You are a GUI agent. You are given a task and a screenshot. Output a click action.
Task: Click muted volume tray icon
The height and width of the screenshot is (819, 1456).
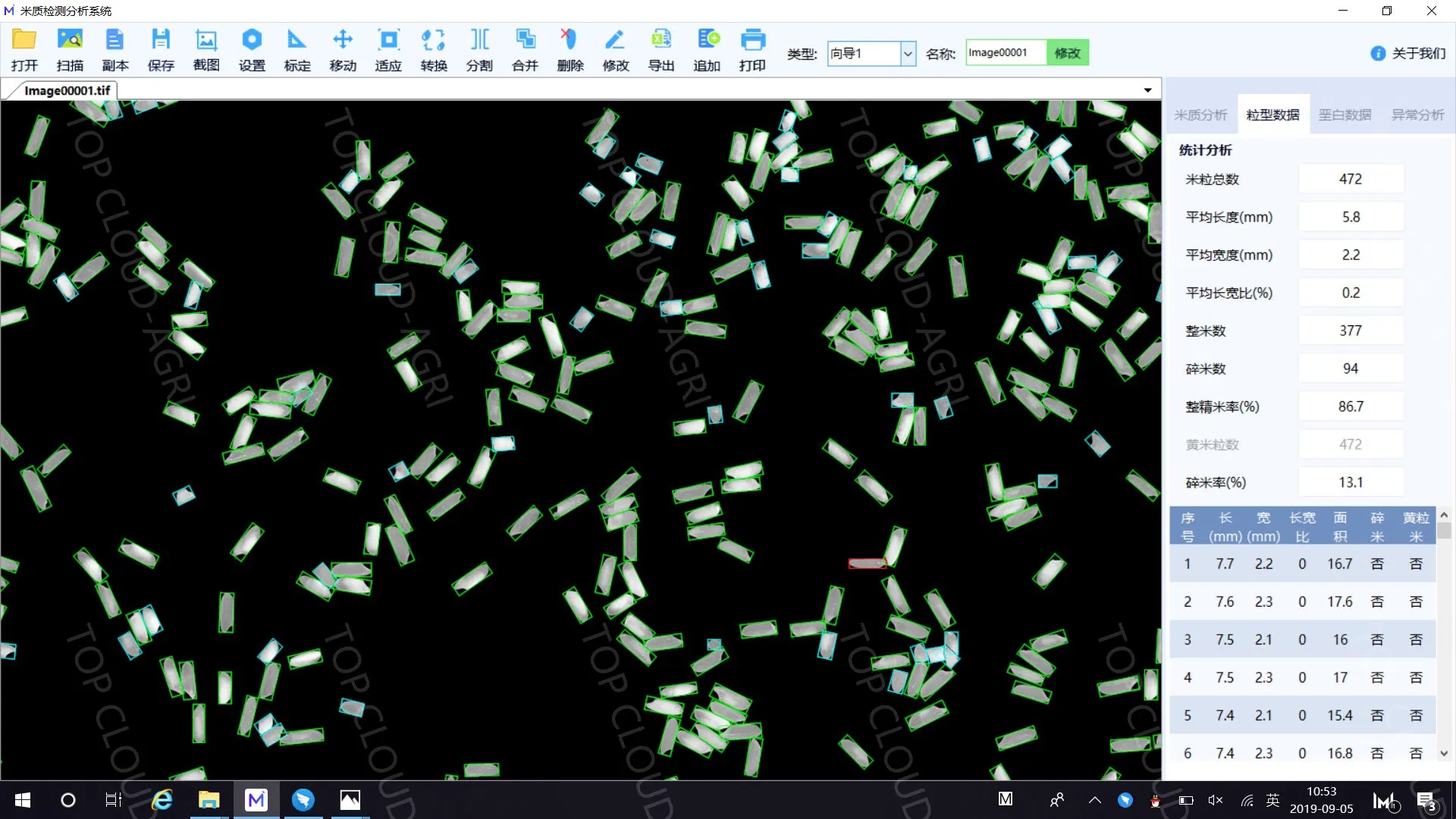pyautogui.click(x=1216, y=800)
